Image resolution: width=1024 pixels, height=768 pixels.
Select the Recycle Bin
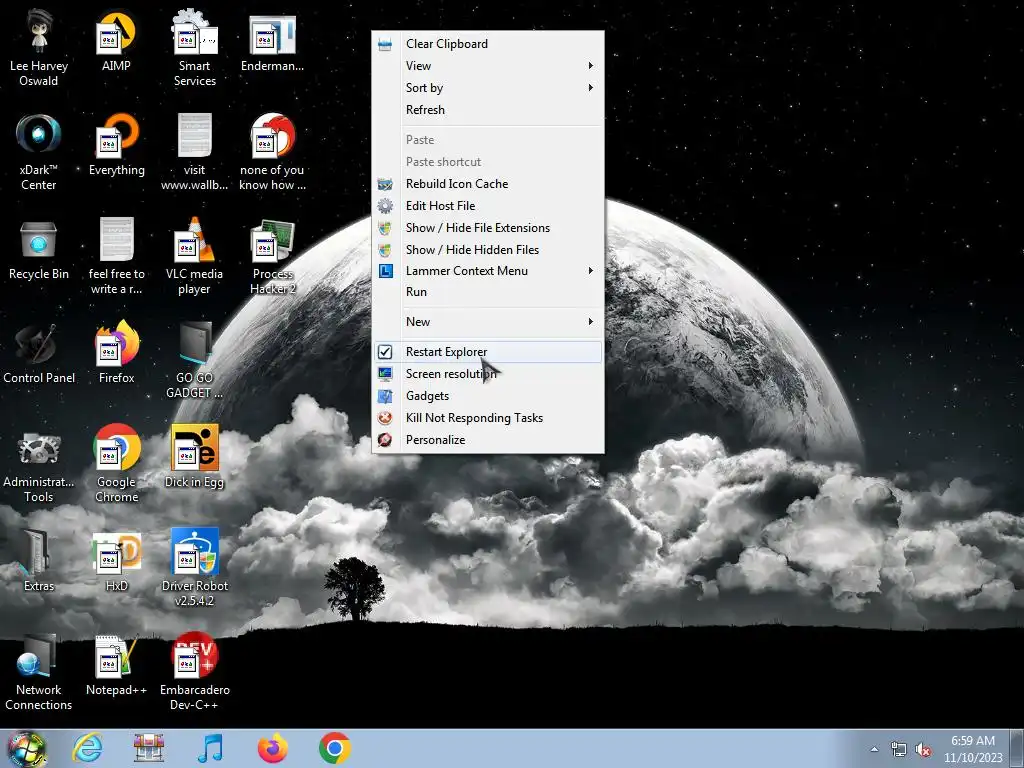tap(39, 249)
